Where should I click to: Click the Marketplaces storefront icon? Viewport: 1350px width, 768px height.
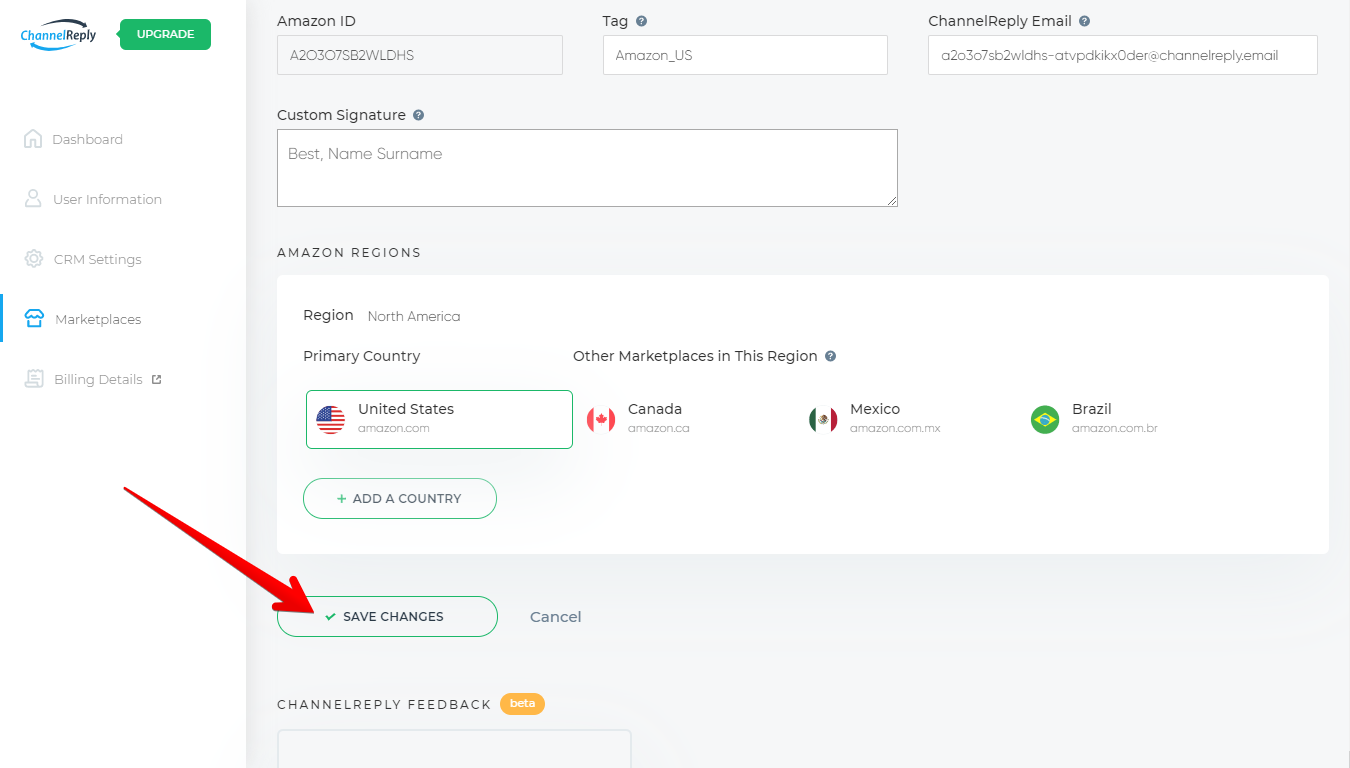[34, 319]
